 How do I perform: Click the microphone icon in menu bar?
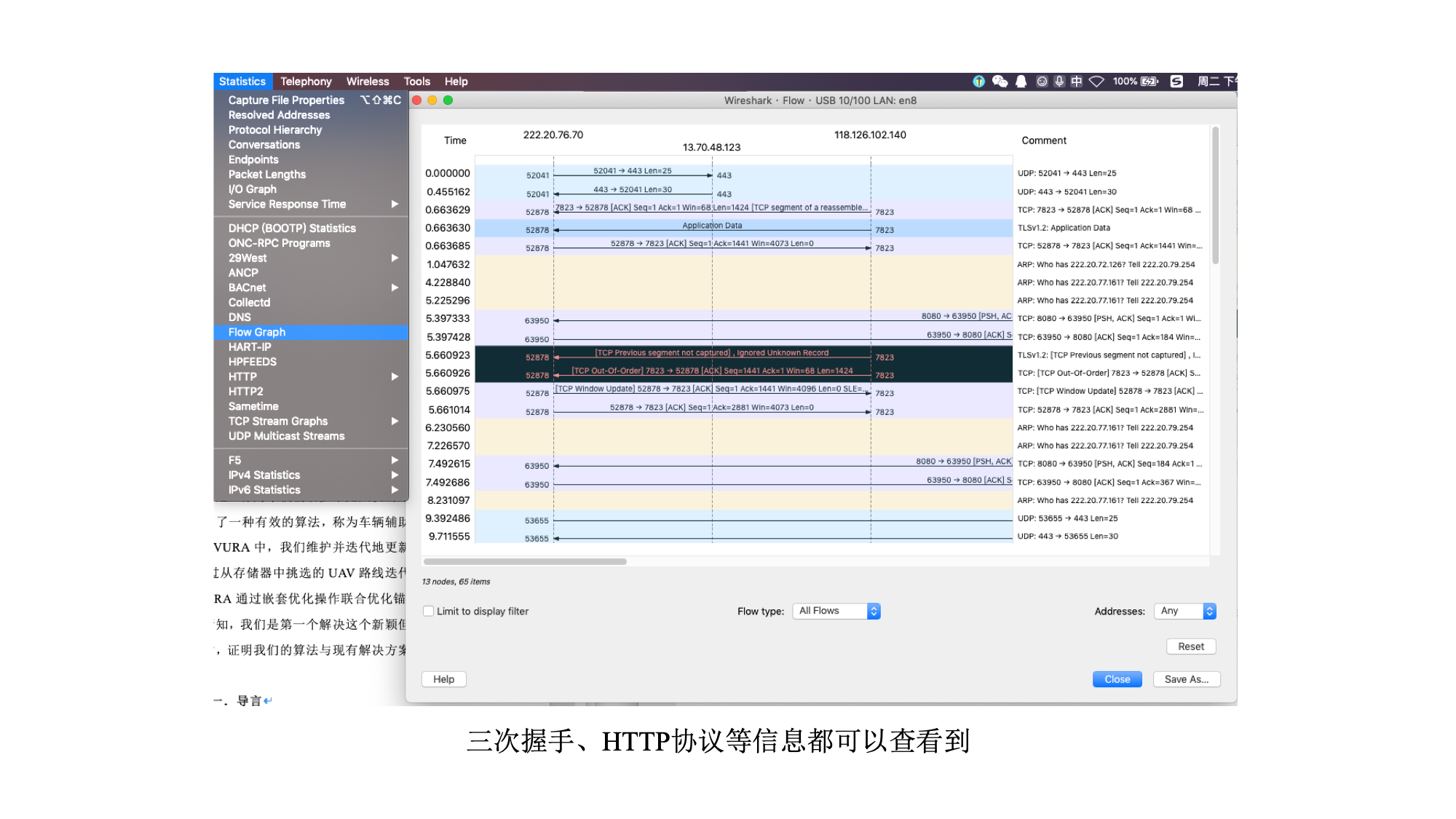click(x=1059, y=82)
